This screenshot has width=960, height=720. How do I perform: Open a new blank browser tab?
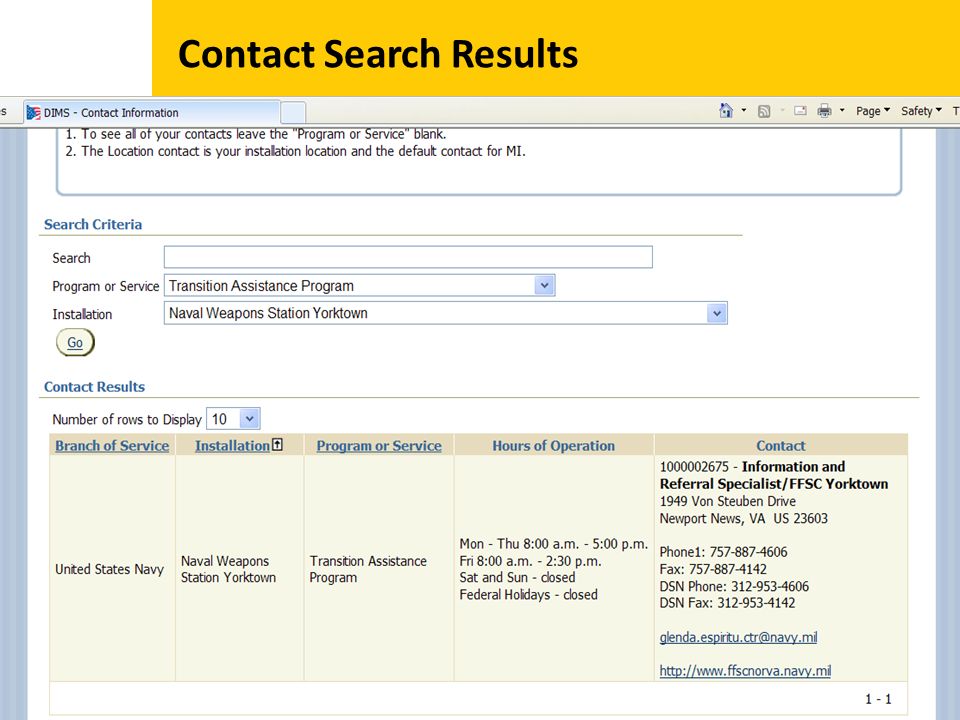293,113
